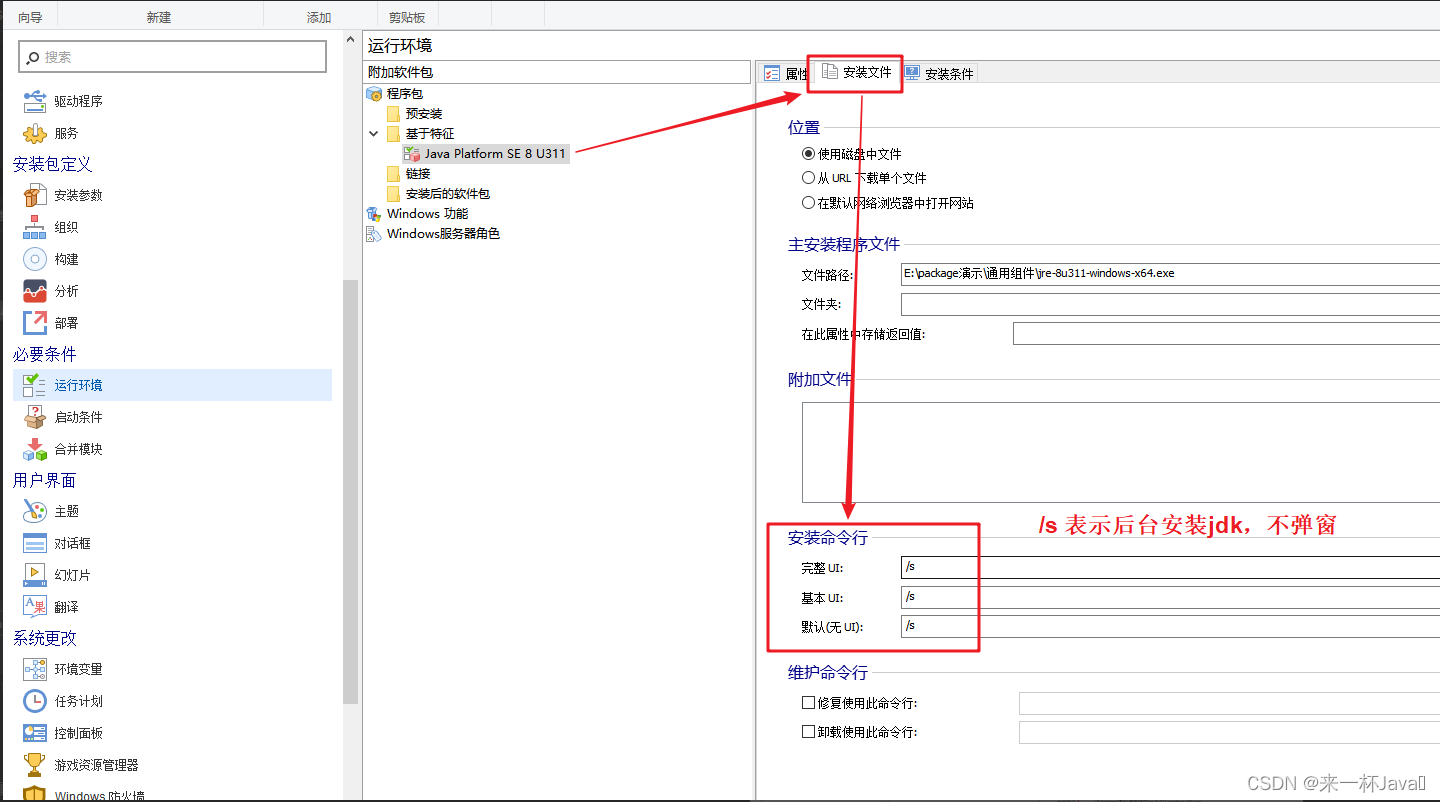Switch to the 安装文件 tab
This screenshot has height=802, width=1440.
[856, 72]
